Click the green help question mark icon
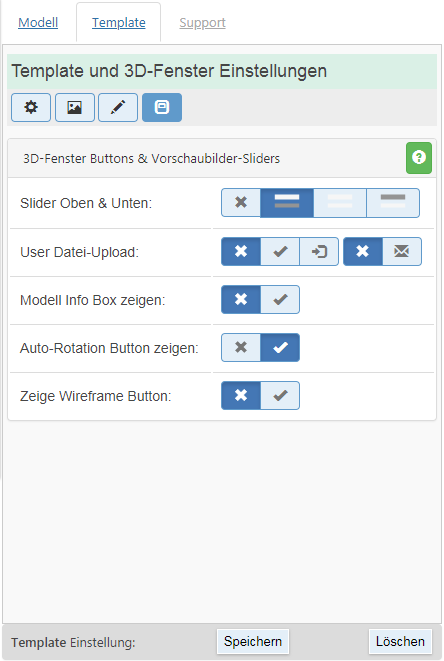This screenshot has height=661, width=444. pyautogui.click(x=419, y=158)
